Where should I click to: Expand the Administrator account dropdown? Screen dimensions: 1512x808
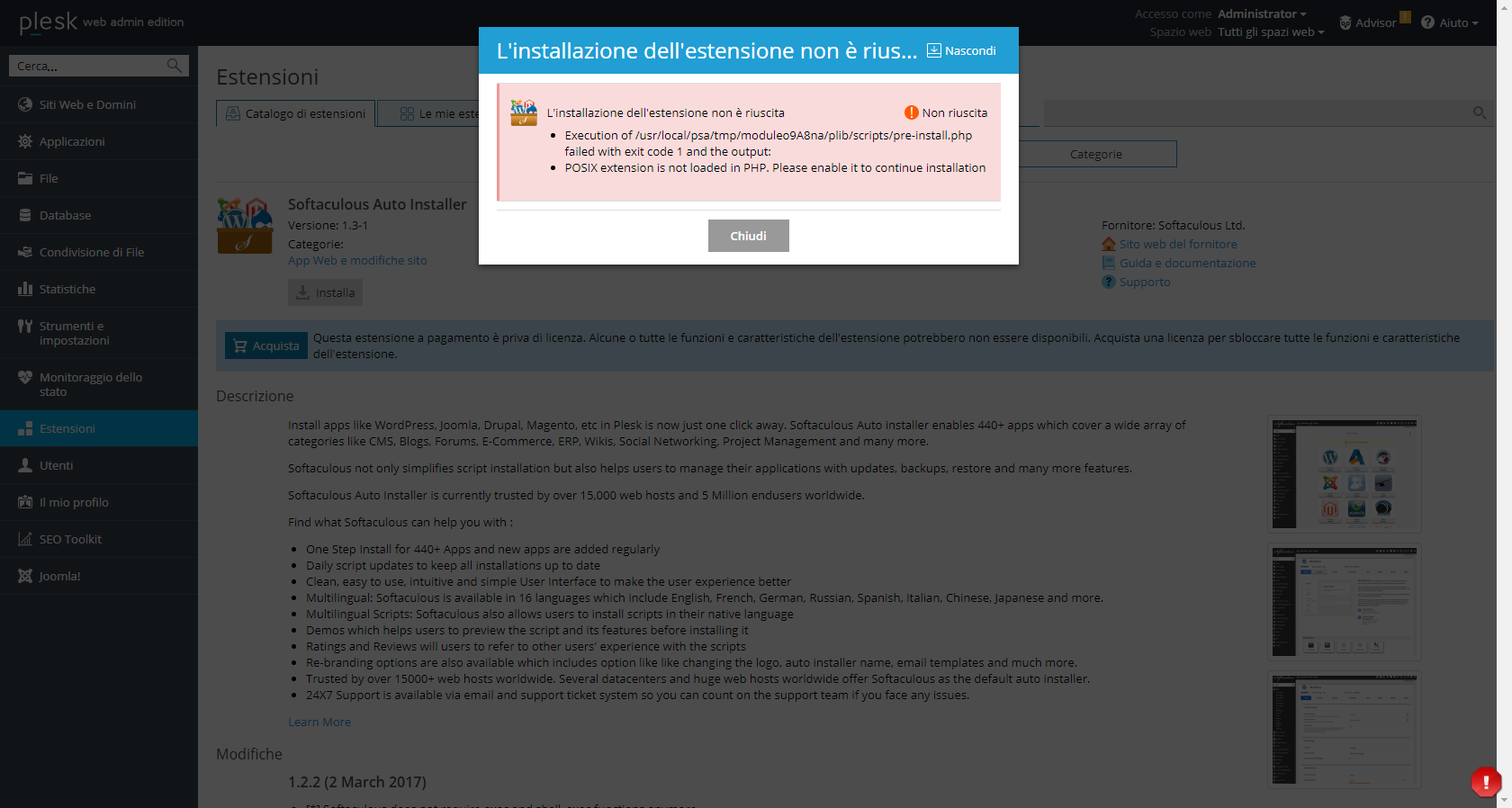click(1262, 13)
